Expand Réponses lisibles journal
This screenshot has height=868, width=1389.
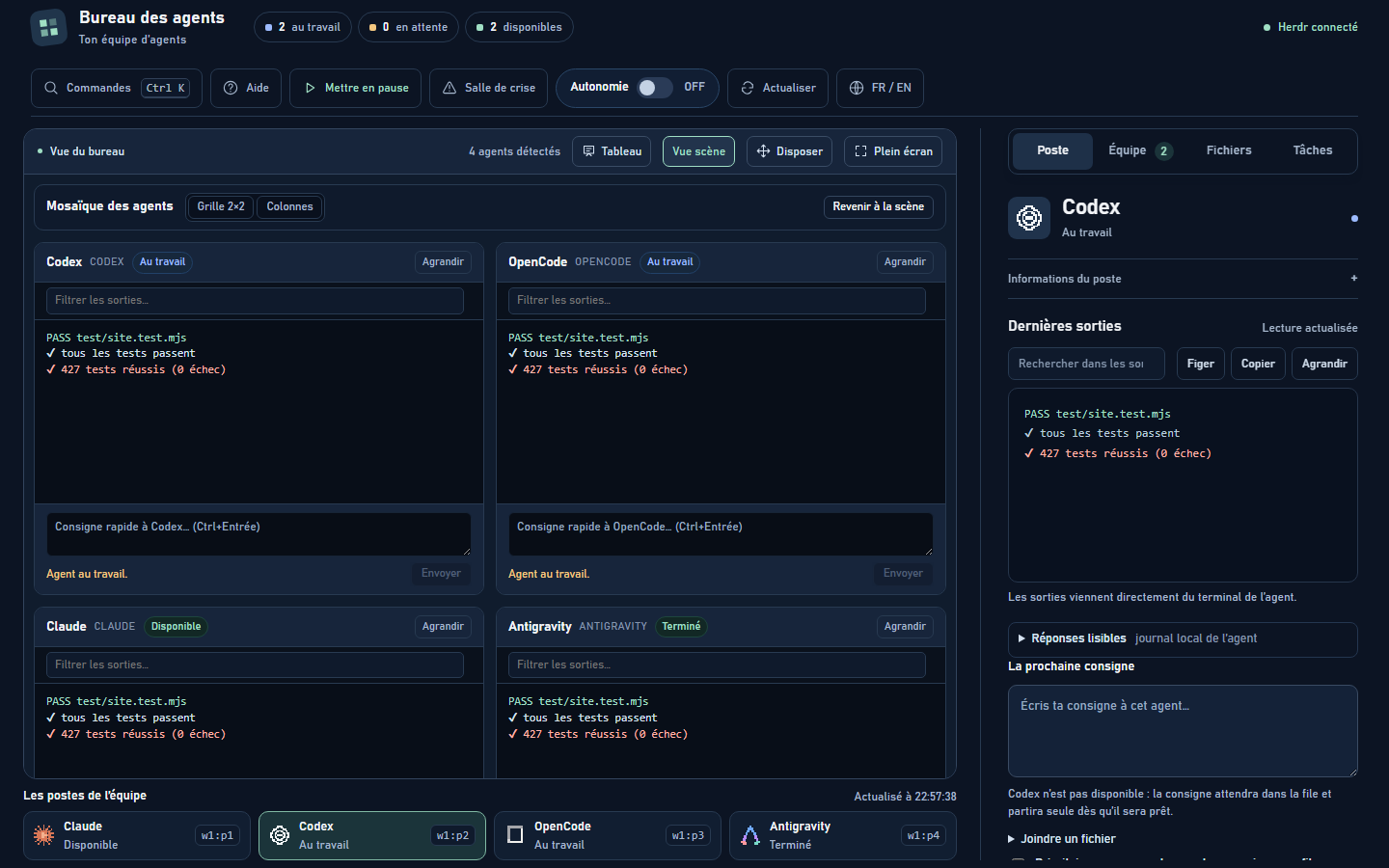[x=1183, y=638]
